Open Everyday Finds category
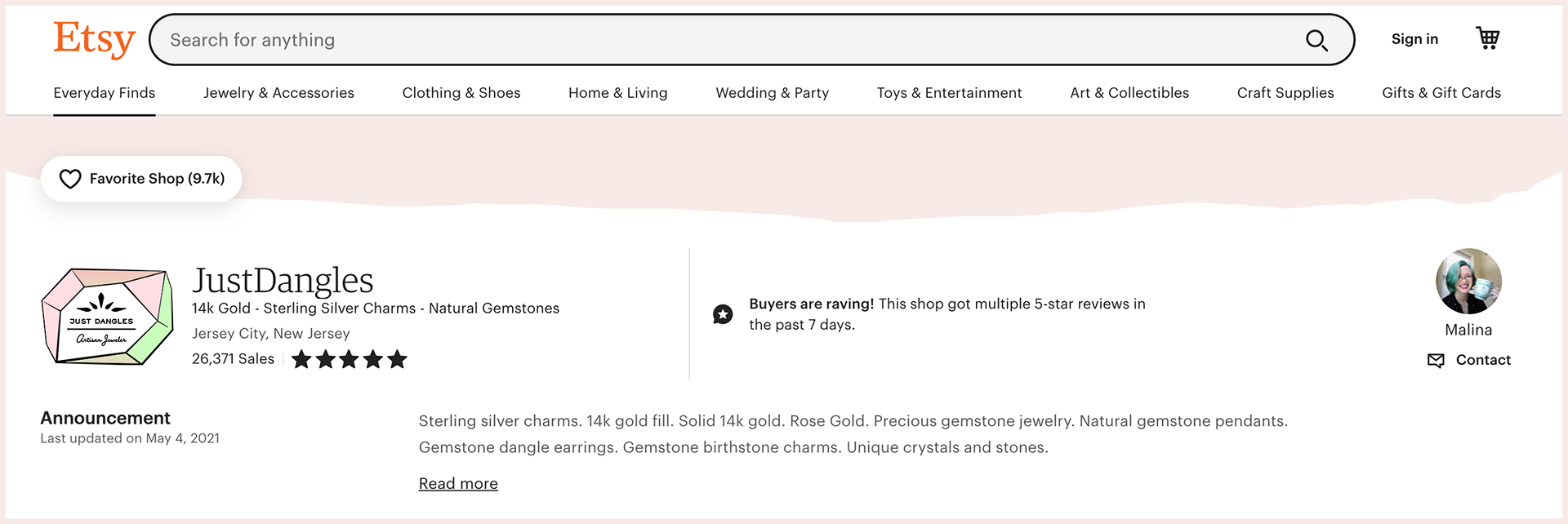The image size is (1568, 524). coord(105,93)
